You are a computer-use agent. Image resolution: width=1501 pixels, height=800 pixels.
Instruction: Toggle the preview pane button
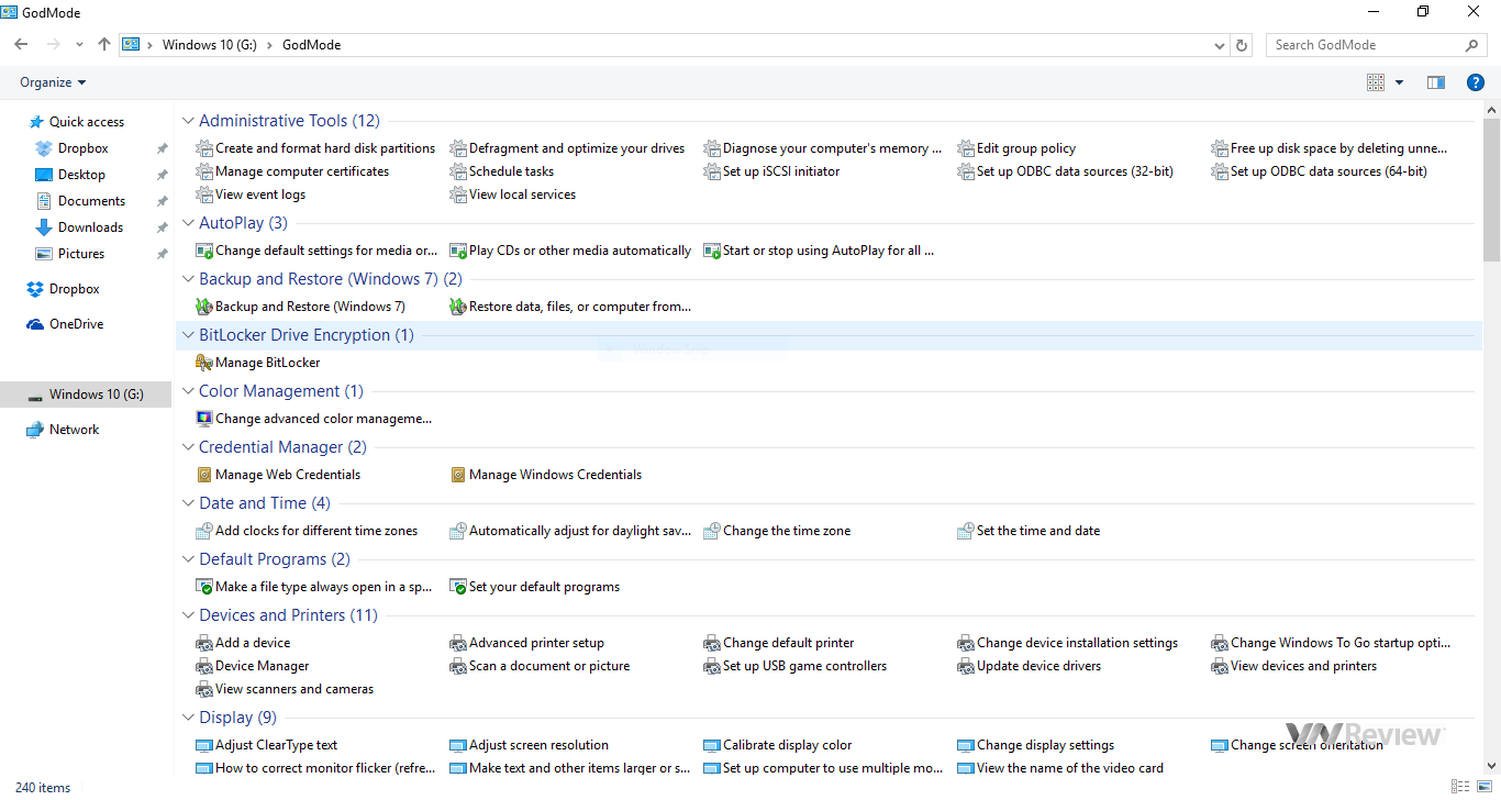pyautogui.click(x=1436, y=82)
